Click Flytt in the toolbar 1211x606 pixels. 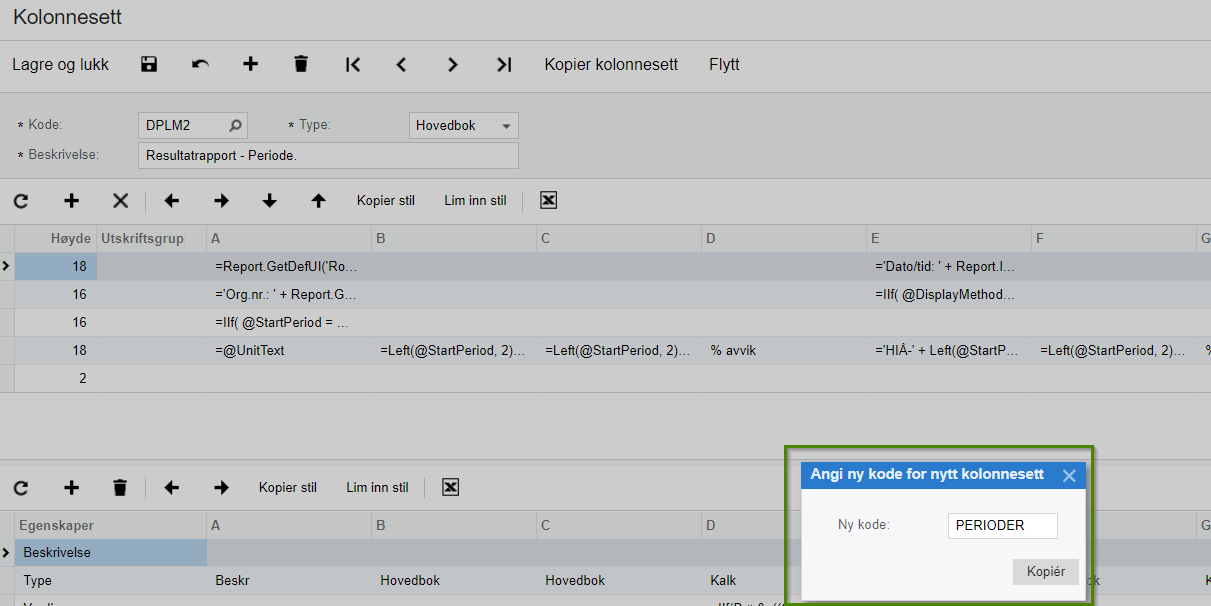pos(724,64)
